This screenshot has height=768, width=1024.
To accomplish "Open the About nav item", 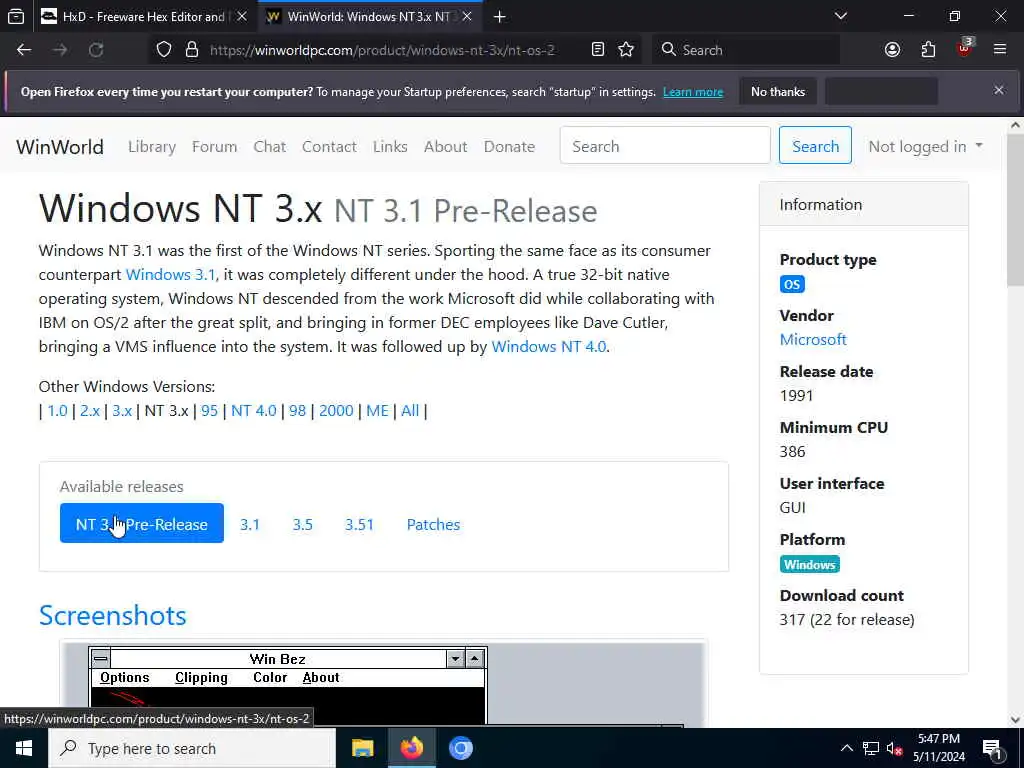I will click(x=445, y=146).
